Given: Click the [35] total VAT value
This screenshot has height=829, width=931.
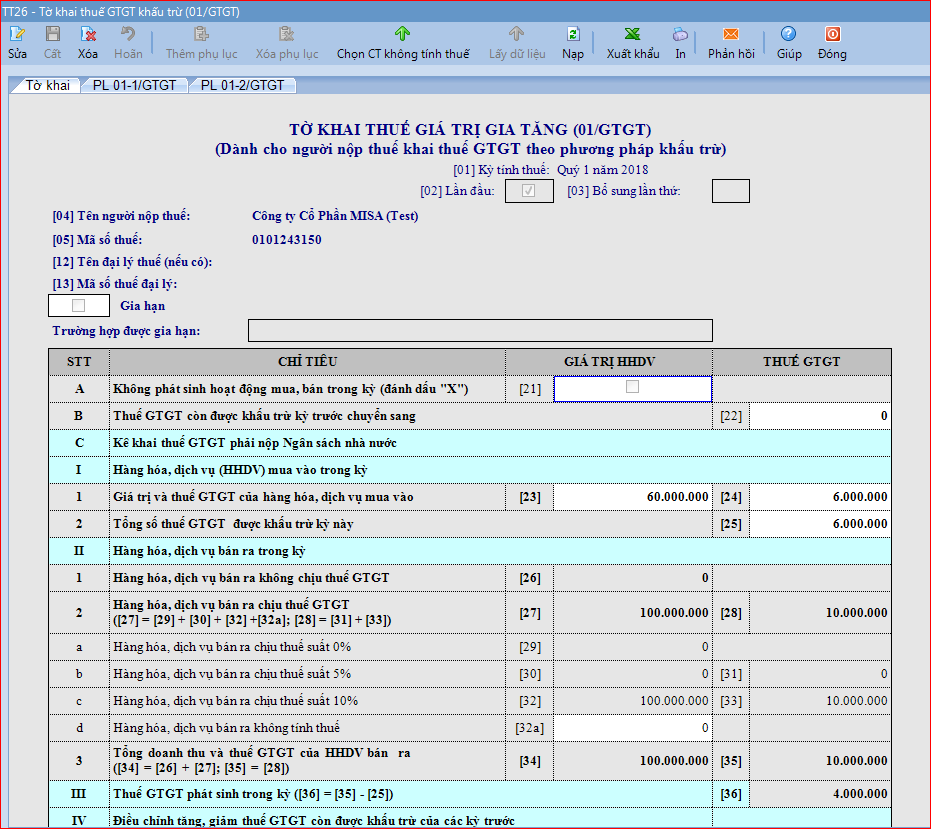Looking at the screenshot, I should [x=820, y=761].
